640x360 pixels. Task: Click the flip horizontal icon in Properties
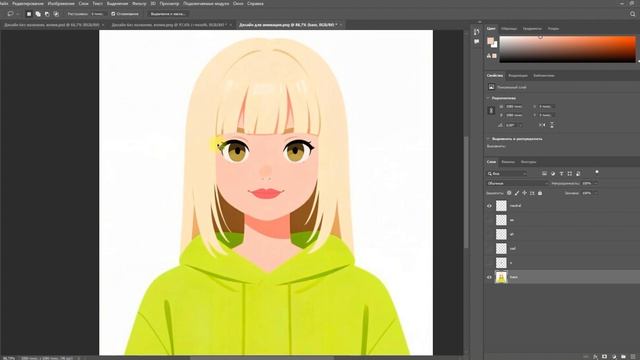(x=542, y=125)
